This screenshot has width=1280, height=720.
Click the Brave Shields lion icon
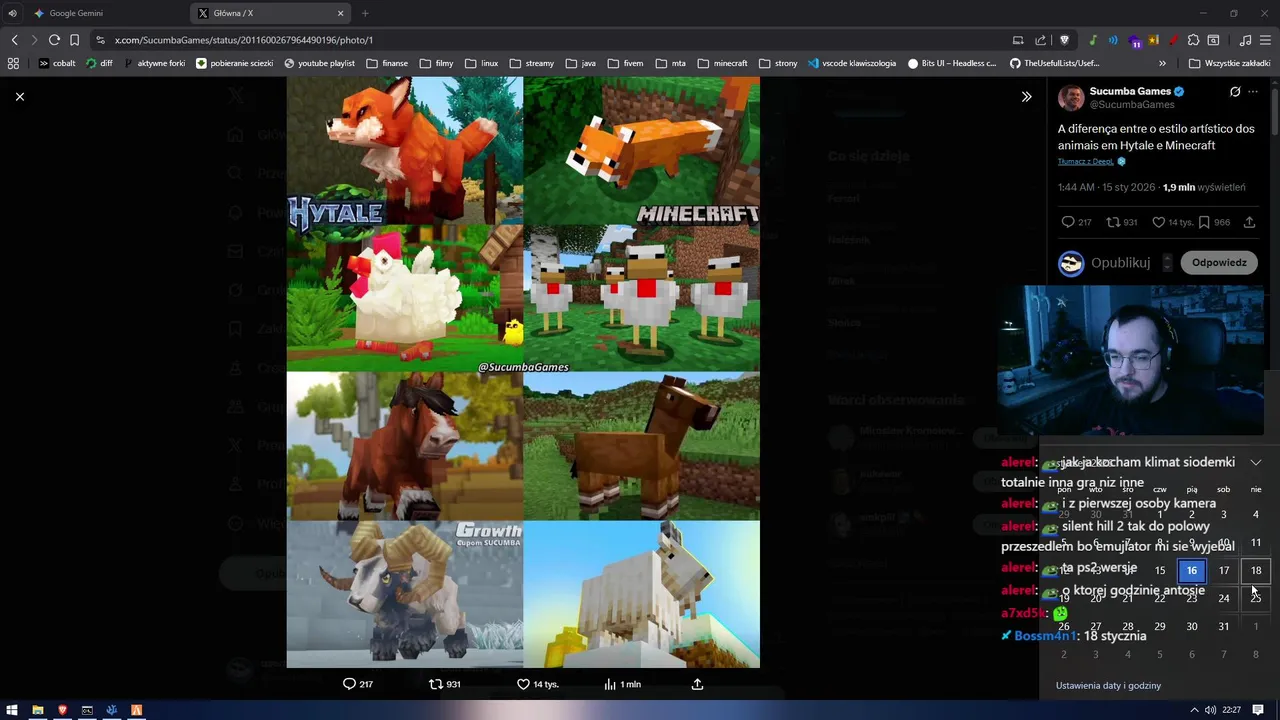[x=1064, y=40]
